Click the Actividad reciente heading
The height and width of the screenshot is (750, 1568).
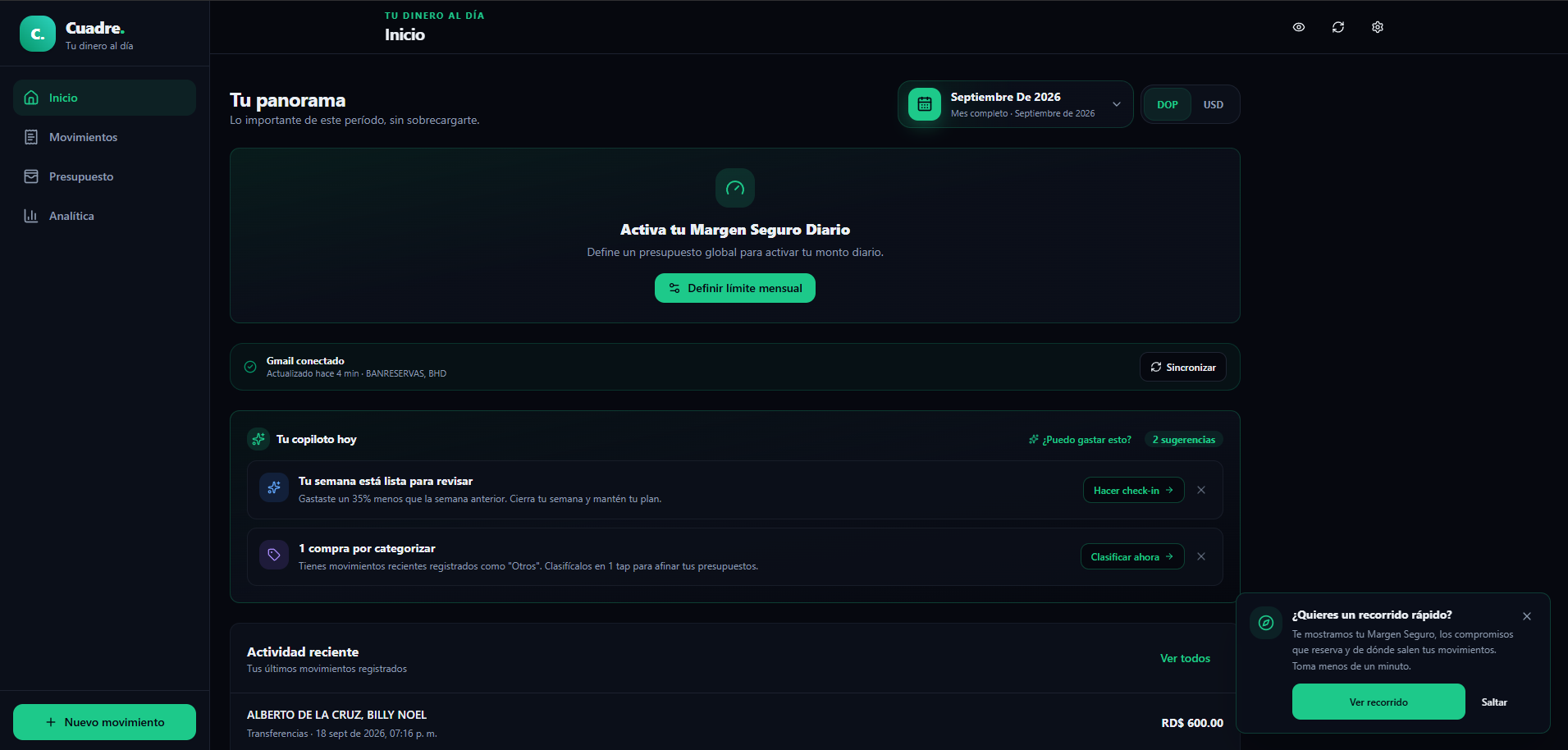coord(303,652)
